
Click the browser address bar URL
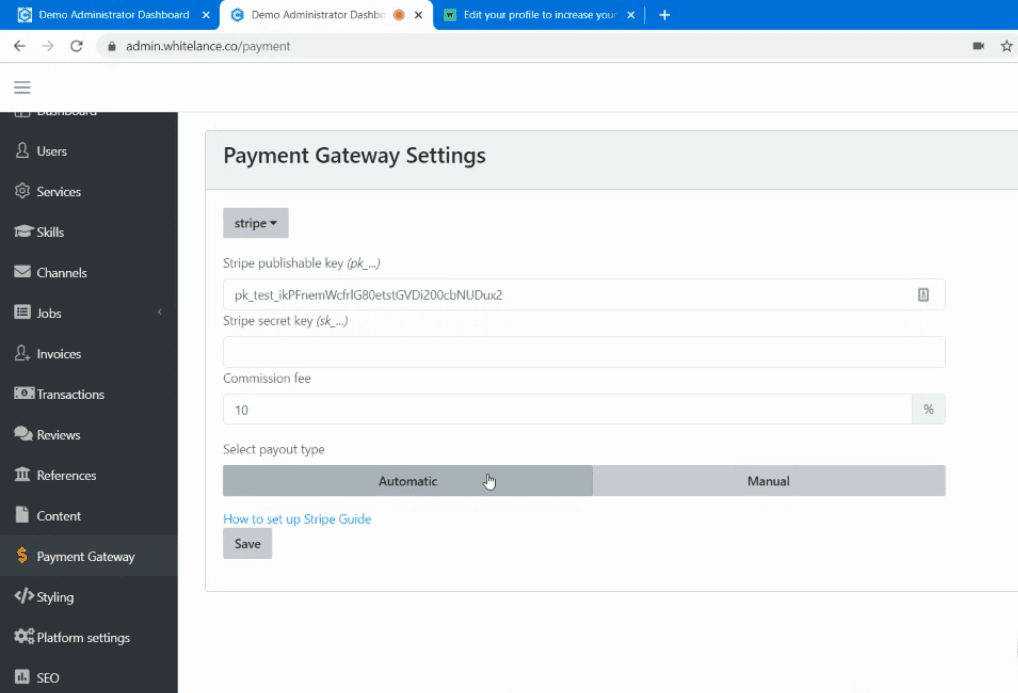[208, 46]
